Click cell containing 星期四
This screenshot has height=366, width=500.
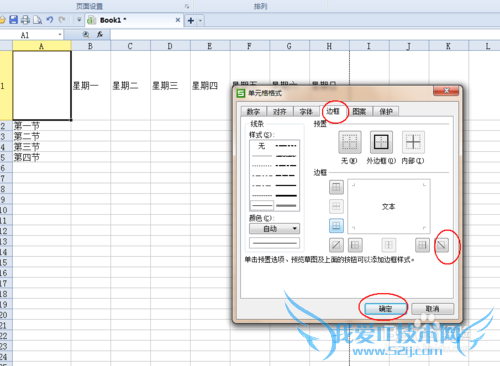[210, 86]
